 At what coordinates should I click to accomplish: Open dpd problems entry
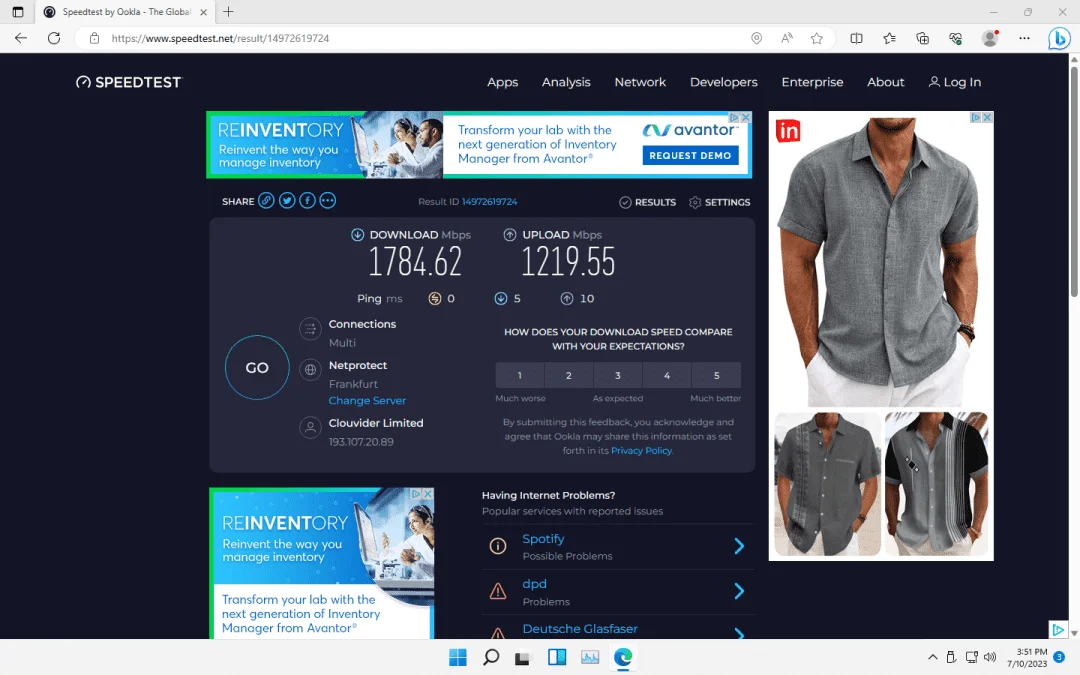[534, 583]
